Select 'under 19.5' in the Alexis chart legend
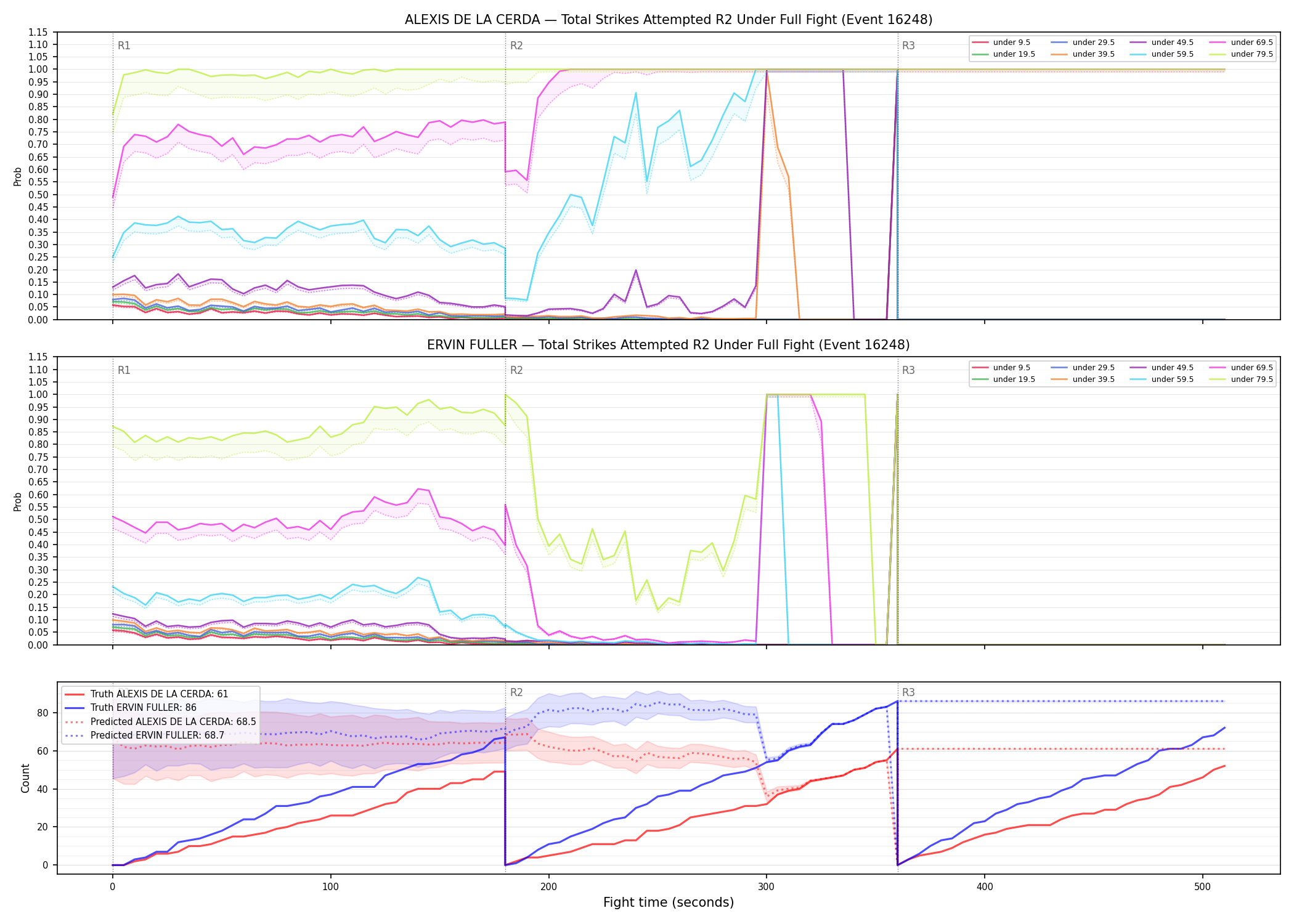 click(1003, 54)
